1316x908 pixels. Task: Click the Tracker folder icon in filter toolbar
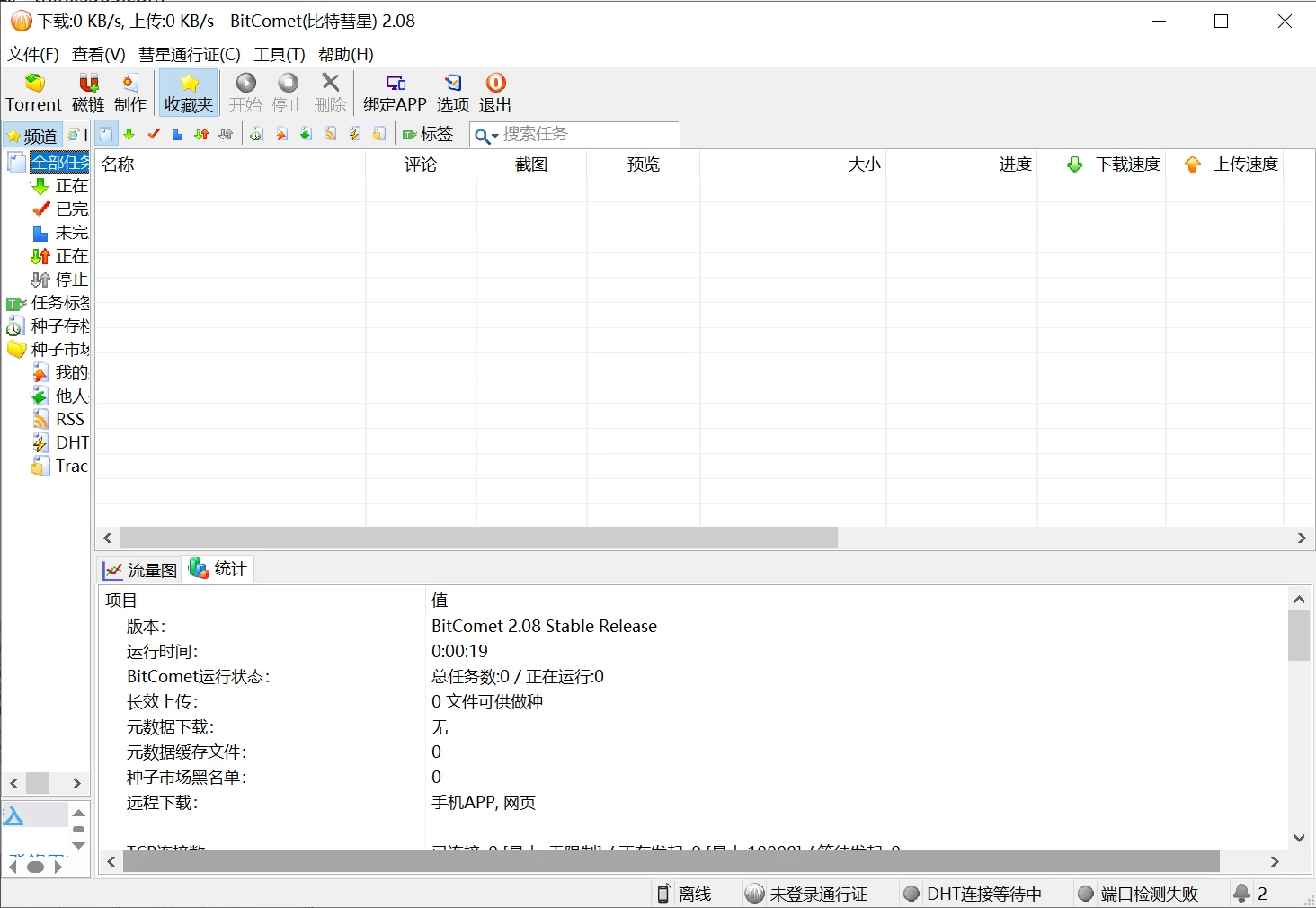click(379, 134)
